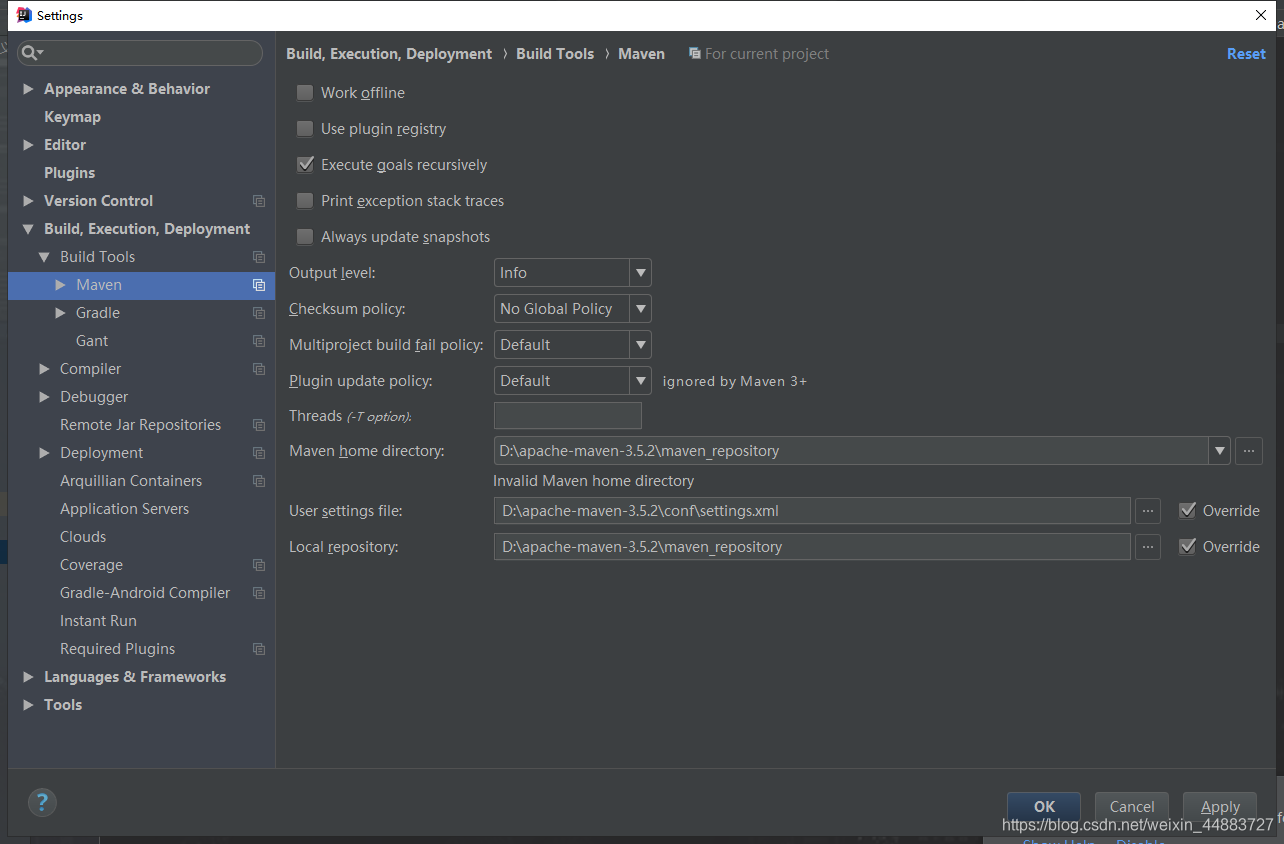Select Plugins in the settings tree
The width and height of the screenshot is (1284, 844).
click(70, 173)
